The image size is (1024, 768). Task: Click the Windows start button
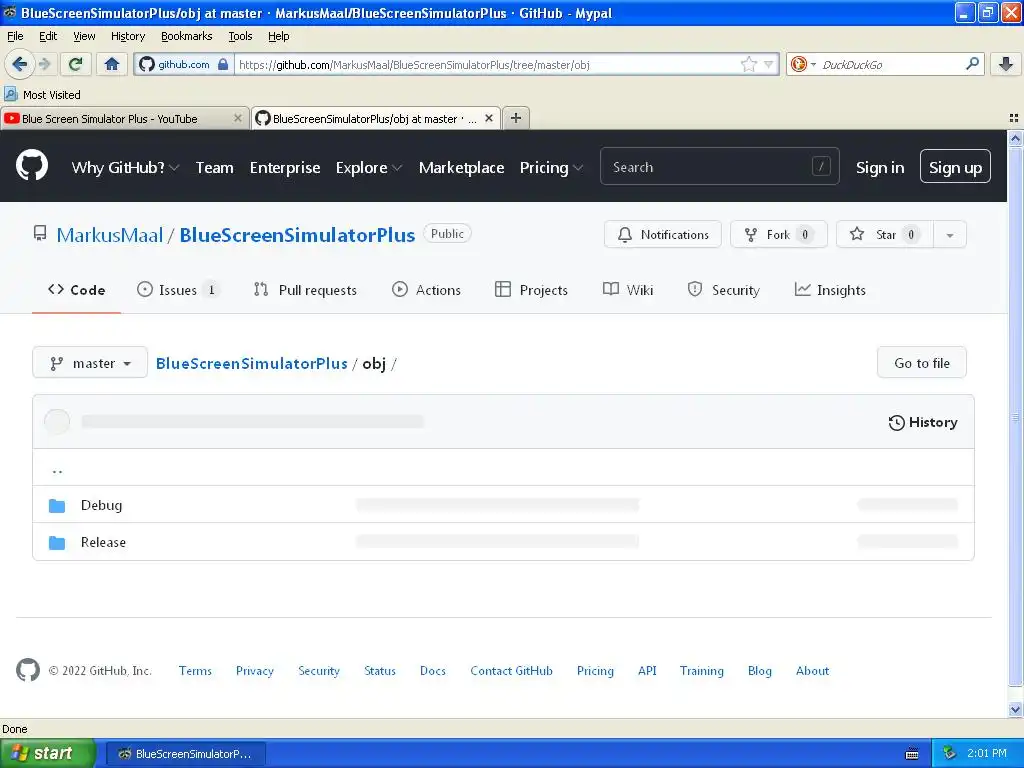47,753
